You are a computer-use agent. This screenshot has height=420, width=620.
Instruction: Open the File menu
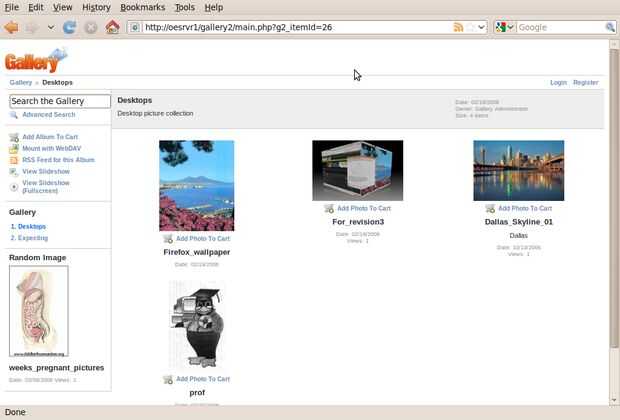(11, 8)
